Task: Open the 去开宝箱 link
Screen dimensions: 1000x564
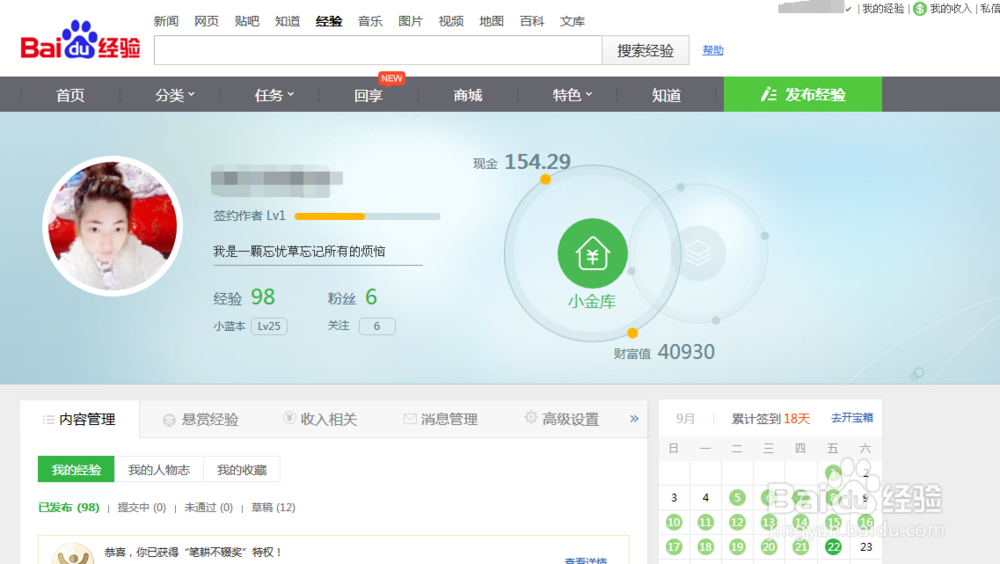Action: 852,418
